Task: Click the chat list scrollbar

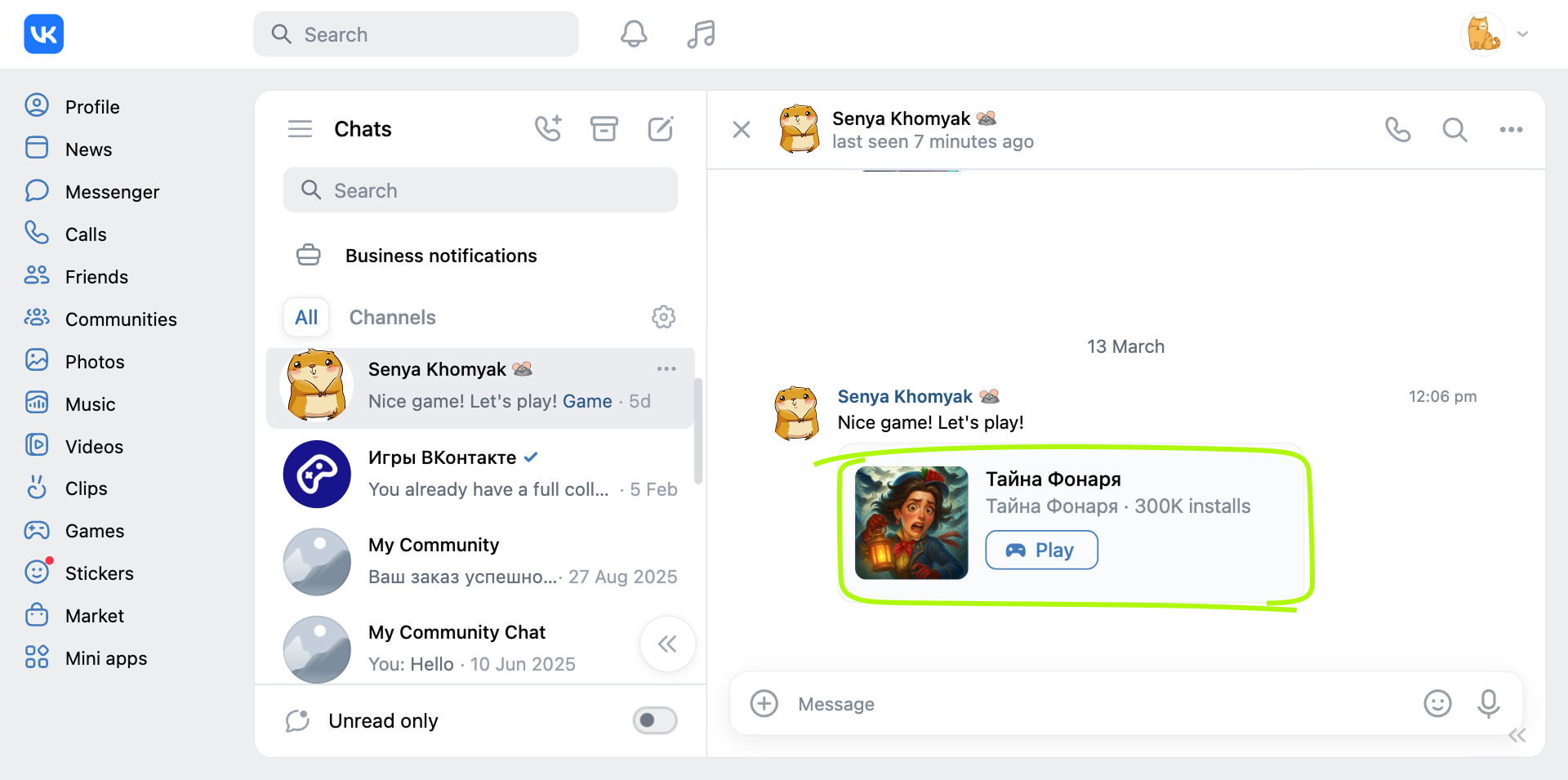Action: 698,430
